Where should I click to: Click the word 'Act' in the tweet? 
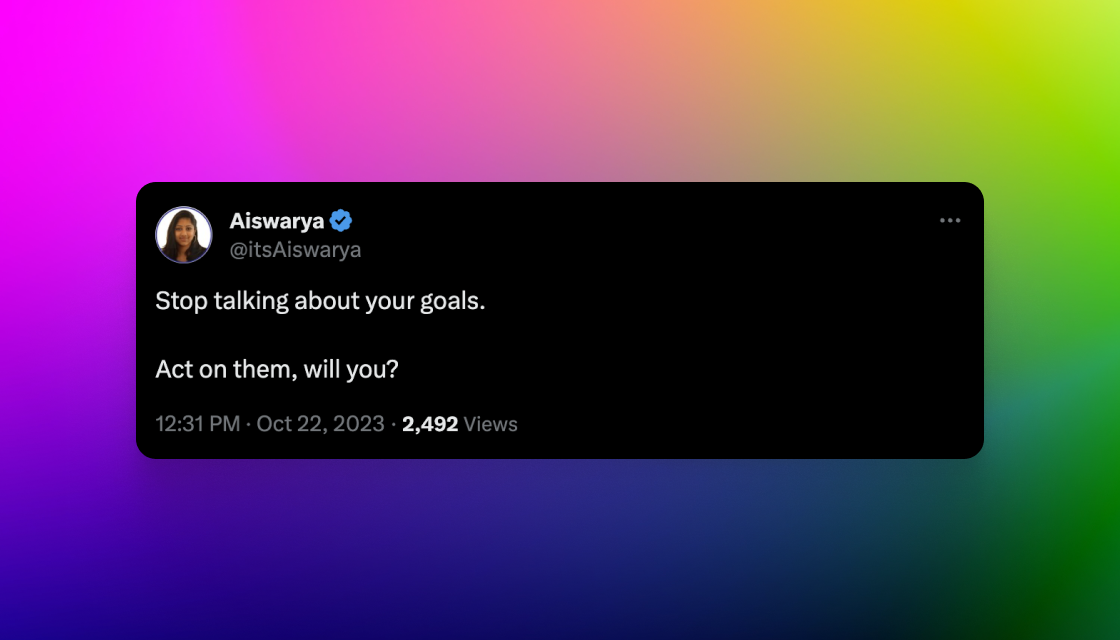pos(174,369)
